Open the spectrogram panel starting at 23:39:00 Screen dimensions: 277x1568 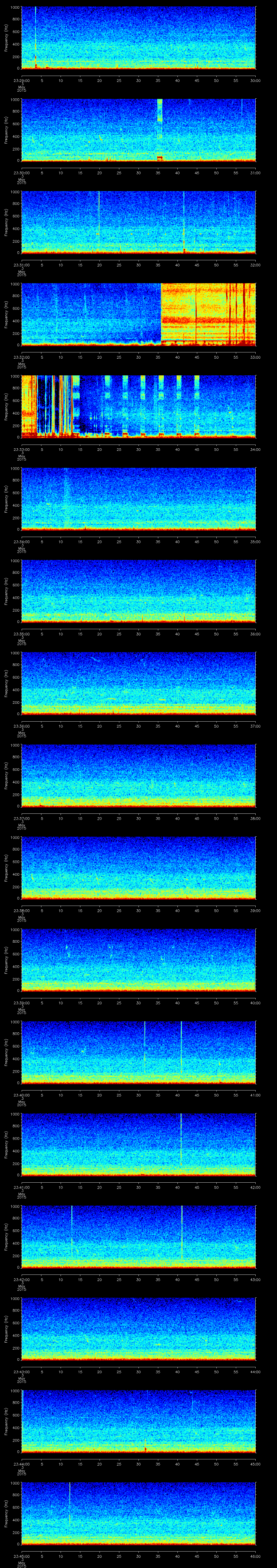pyautogui.click(x=138, y=960)
